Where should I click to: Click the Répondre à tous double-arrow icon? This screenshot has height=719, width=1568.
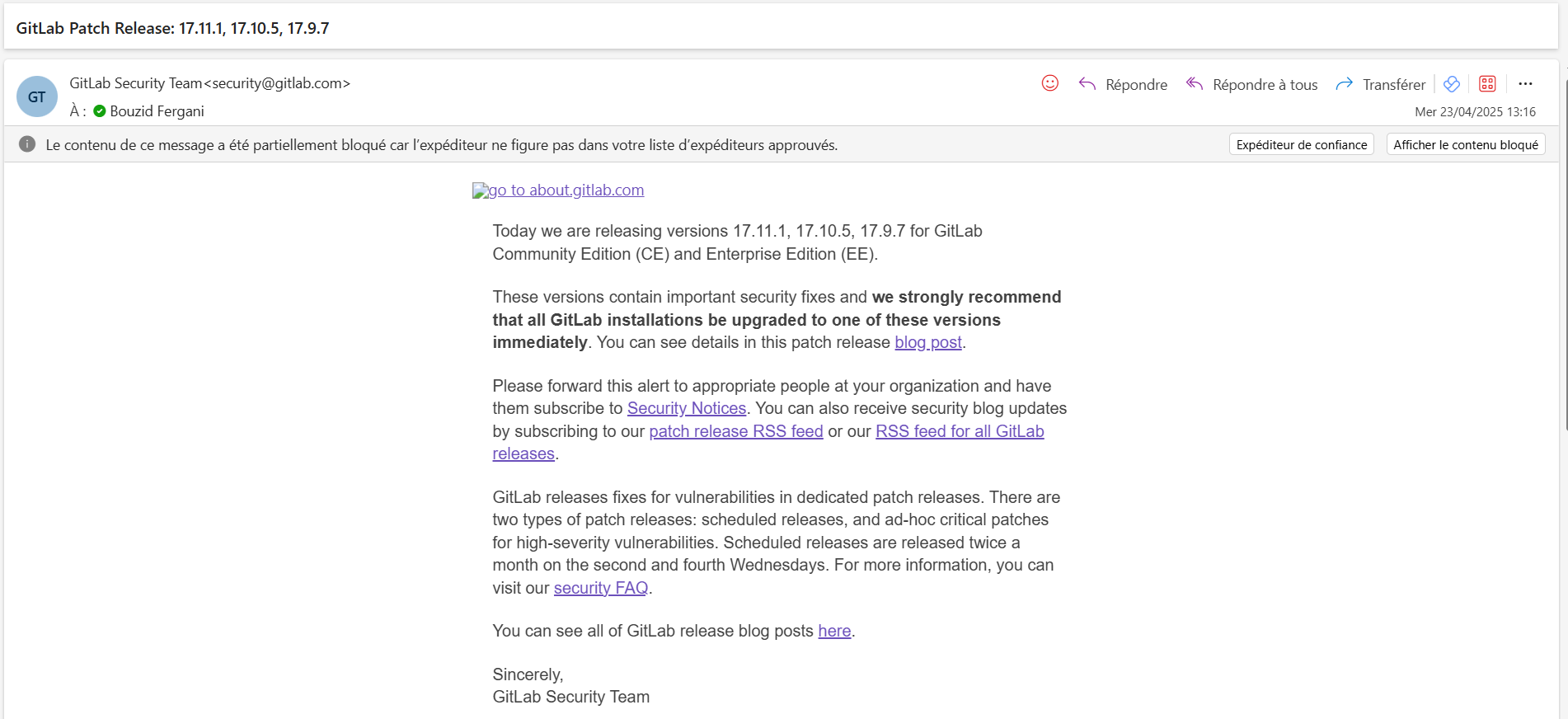(1195, 84)
